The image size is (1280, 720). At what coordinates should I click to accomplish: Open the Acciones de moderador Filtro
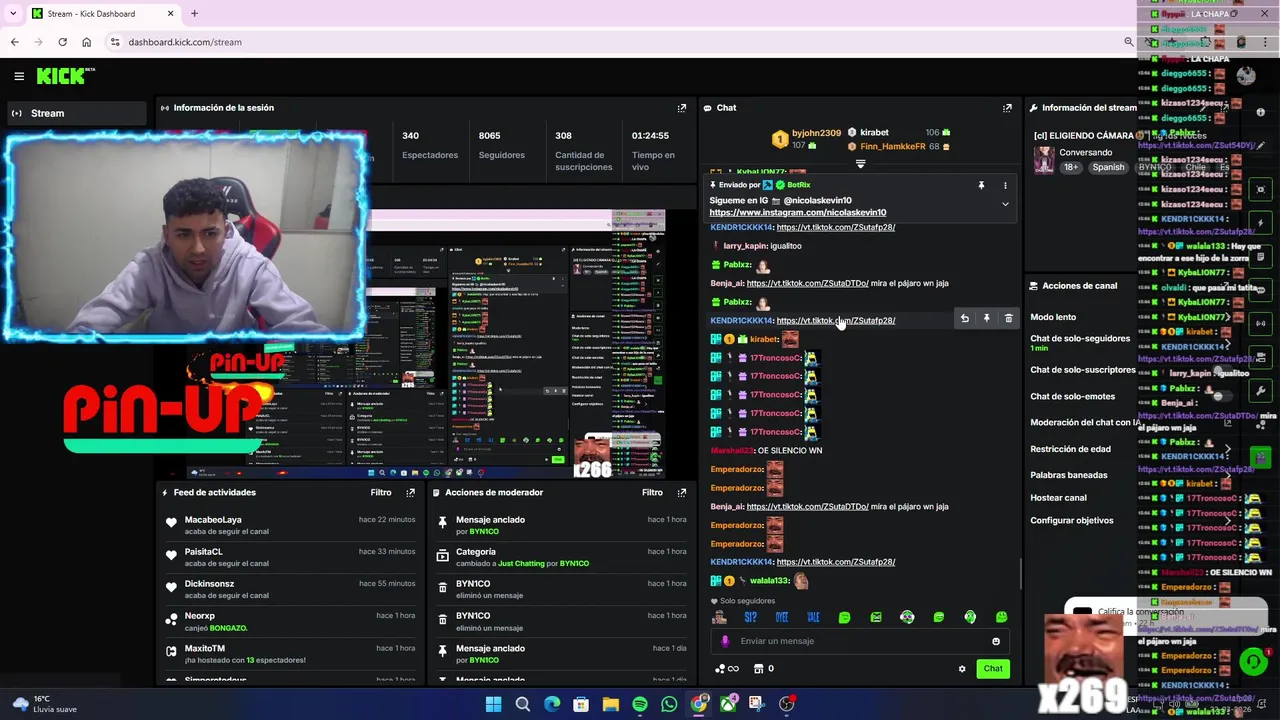coord(652,492)
